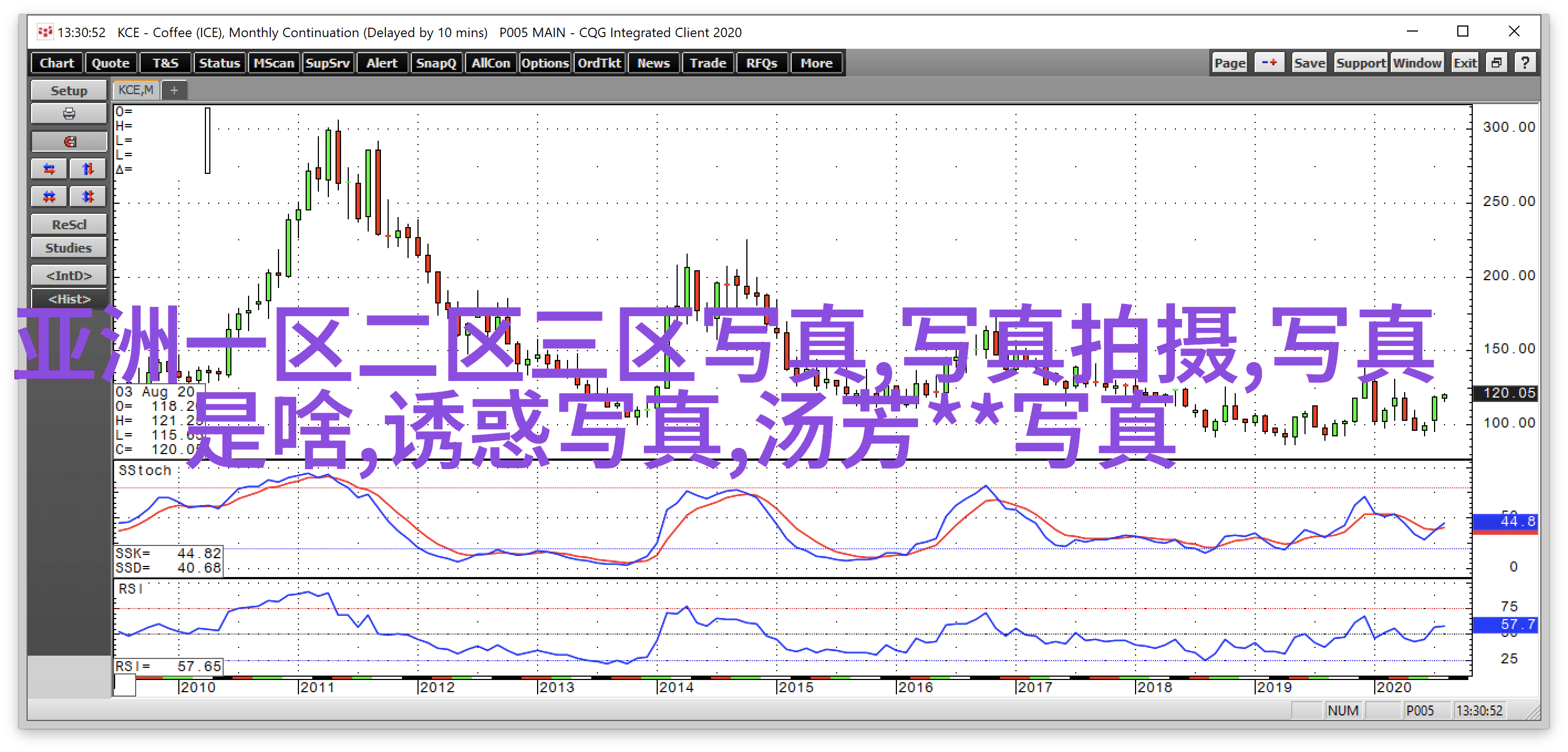Click the Status toolbar button

[219, 63]
